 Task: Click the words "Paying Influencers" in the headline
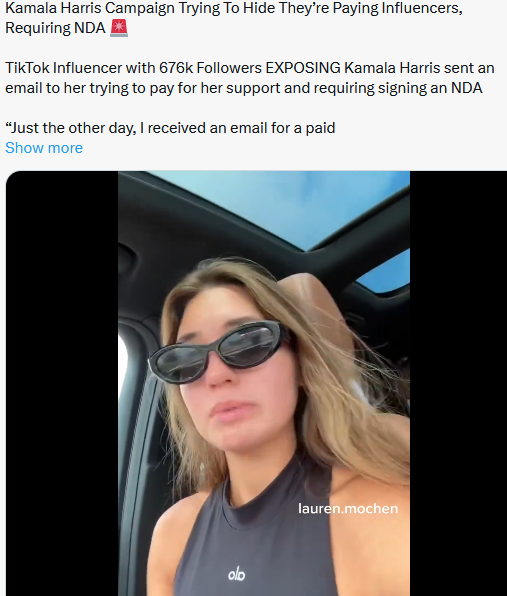coord(398,8)
